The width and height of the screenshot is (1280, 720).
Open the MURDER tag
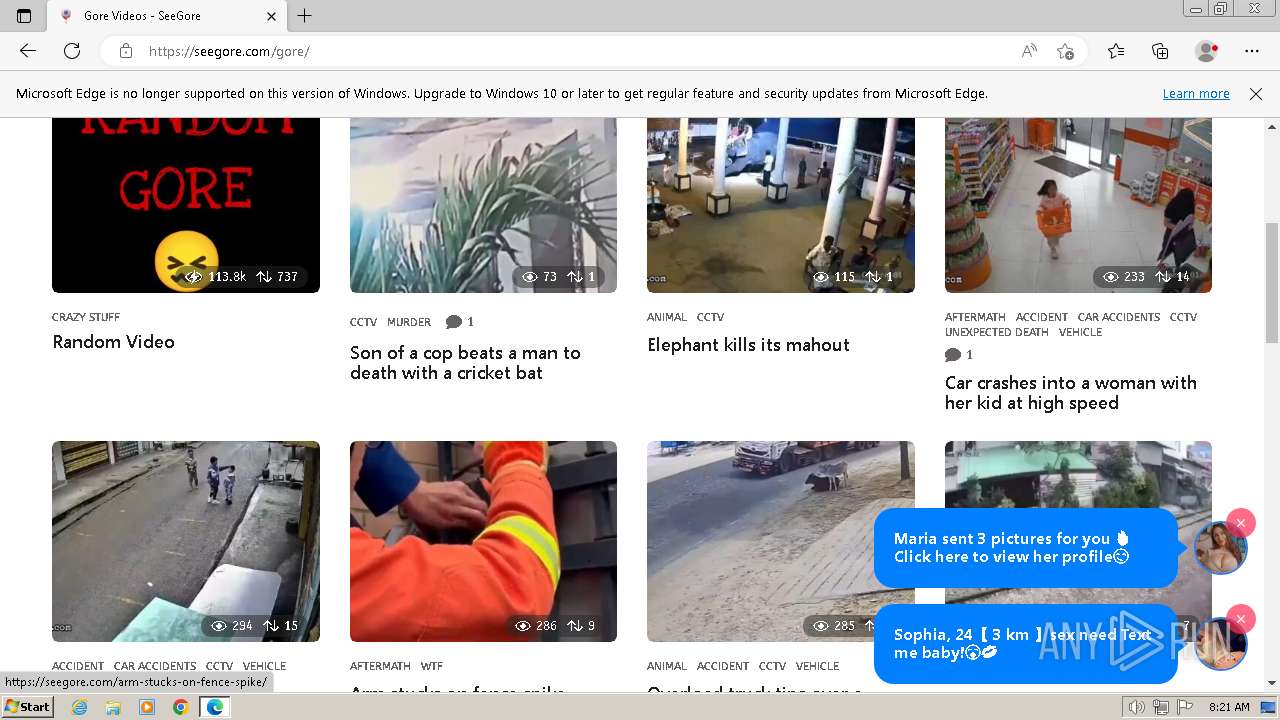point(409,322)
